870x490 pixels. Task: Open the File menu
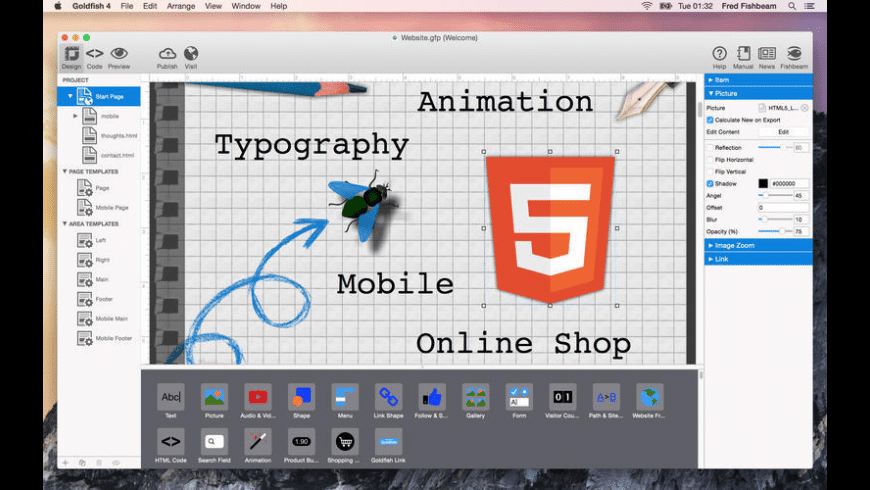click(x=127, y=6)
